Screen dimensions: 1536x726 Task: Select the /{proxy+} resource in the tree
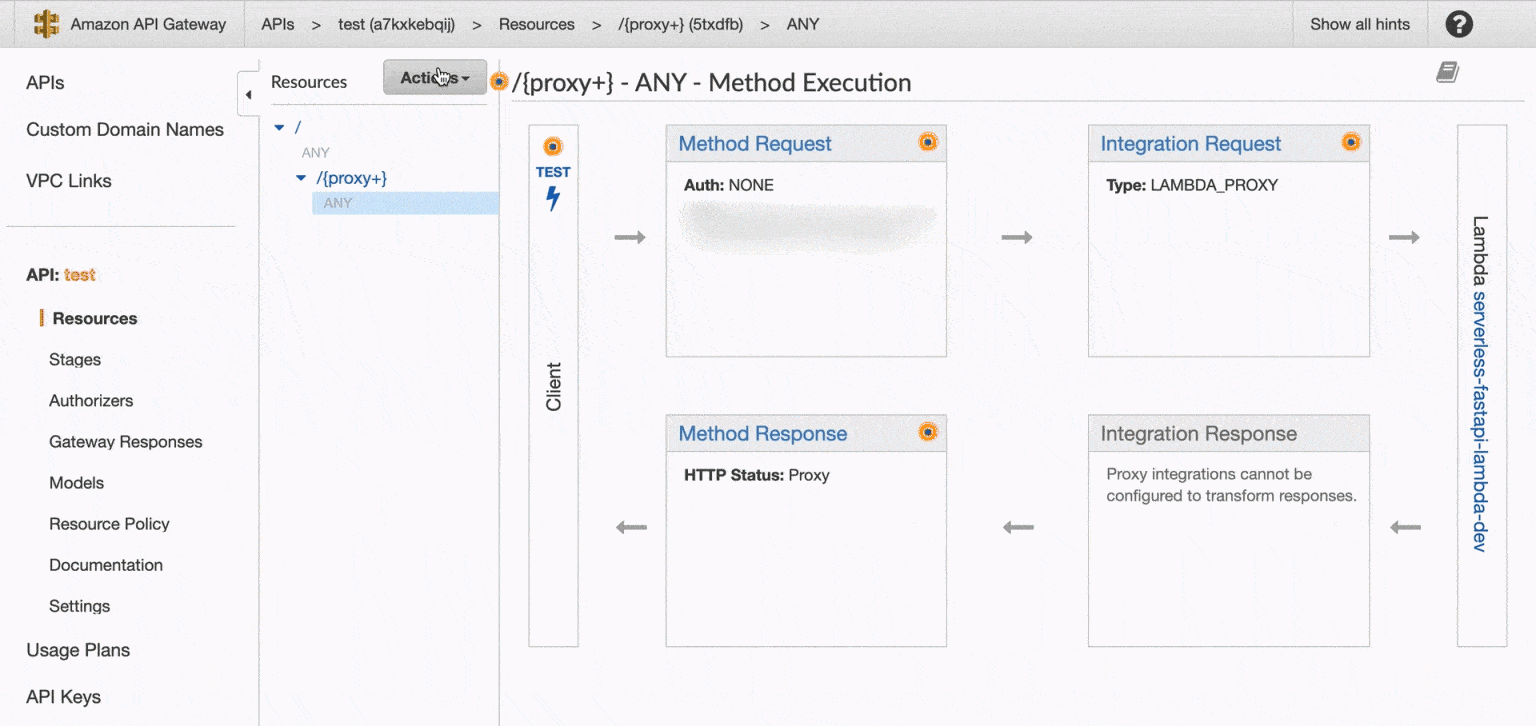point(351,178)
